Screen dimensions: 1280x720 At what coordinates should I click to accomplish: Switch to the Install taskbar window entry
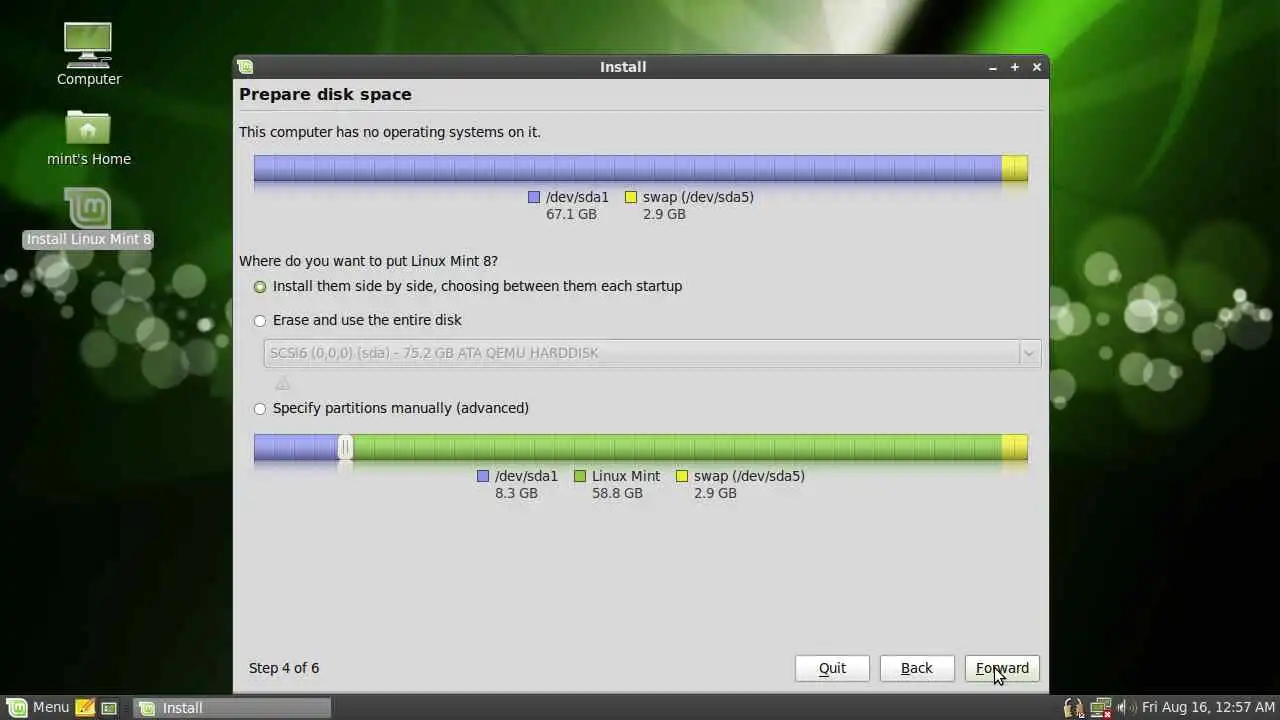(232, 707)
